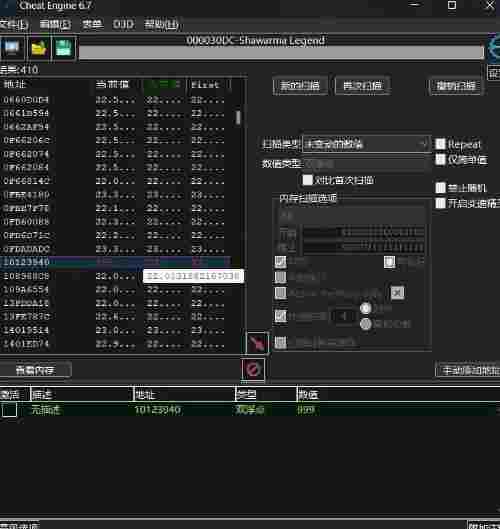Click the Cheat Engine logo icon
This screenshot has height=529, width=500.
(x=495, y=48)
